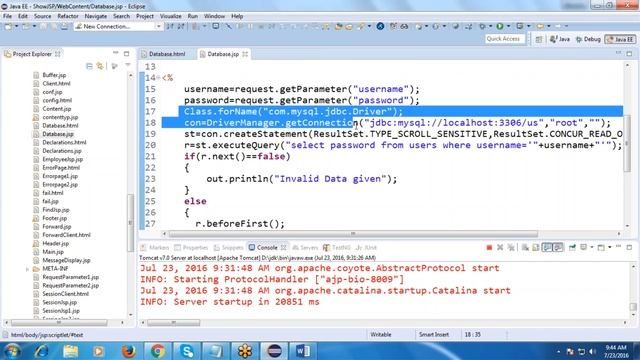The image size is (640, 360).
Task: Click the Project Explorer vertical scrollbar
Action: point(130,222)
